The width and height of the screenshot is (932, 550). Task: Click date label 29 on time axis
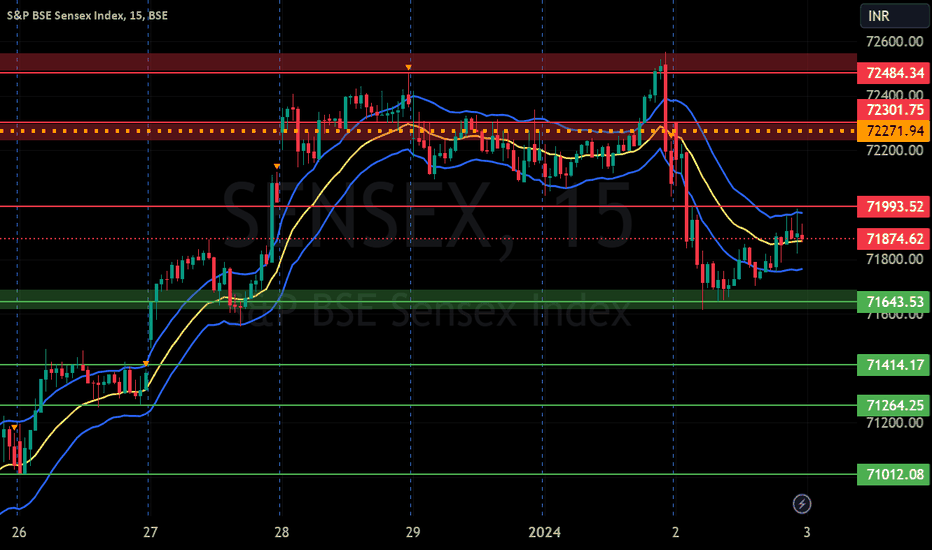tap(413, 532)
